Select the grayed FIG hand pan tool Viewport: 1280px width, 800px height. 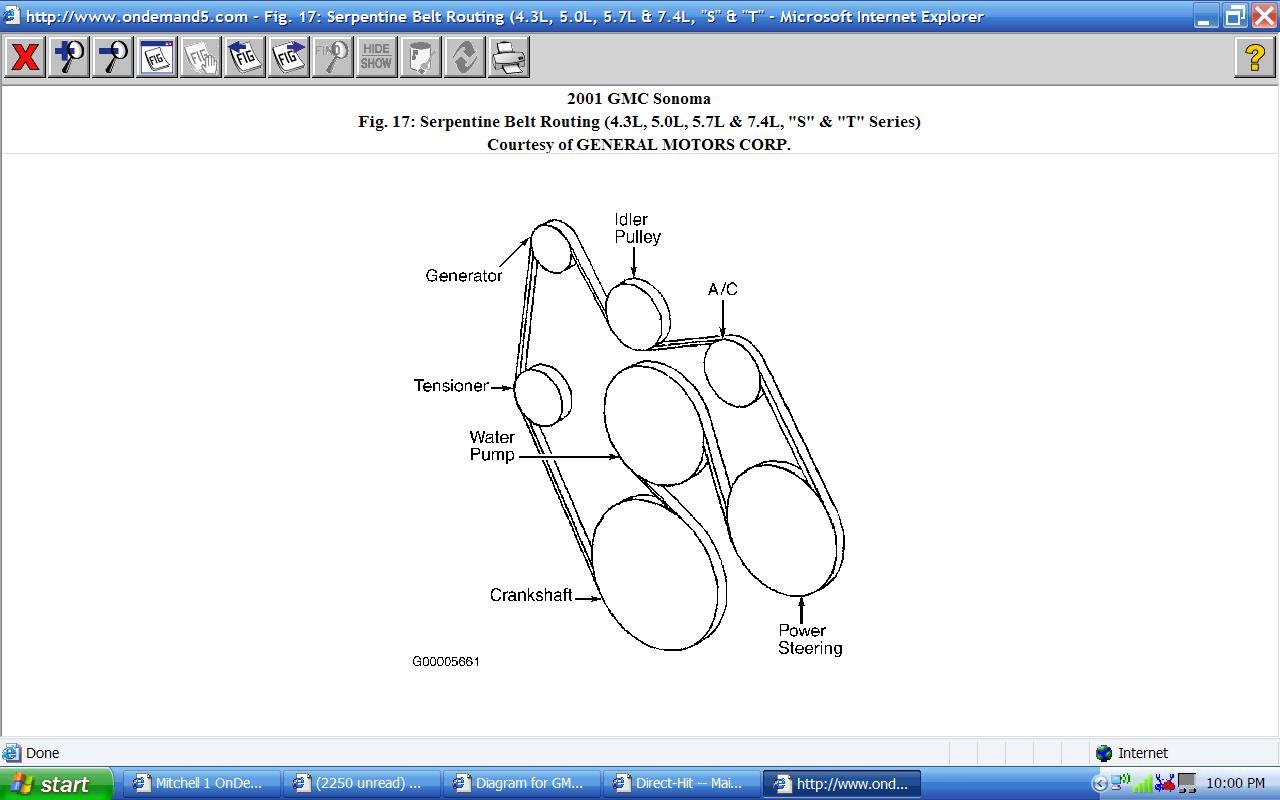click(201, 57)
